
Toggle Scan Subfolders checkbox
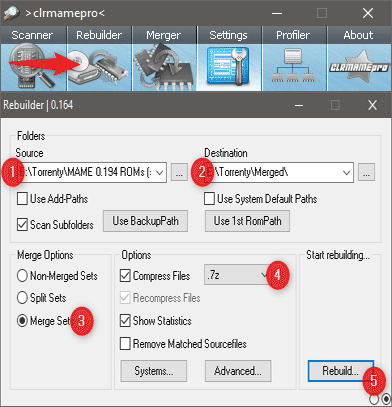pyautogui.click(x=22, y=225)
